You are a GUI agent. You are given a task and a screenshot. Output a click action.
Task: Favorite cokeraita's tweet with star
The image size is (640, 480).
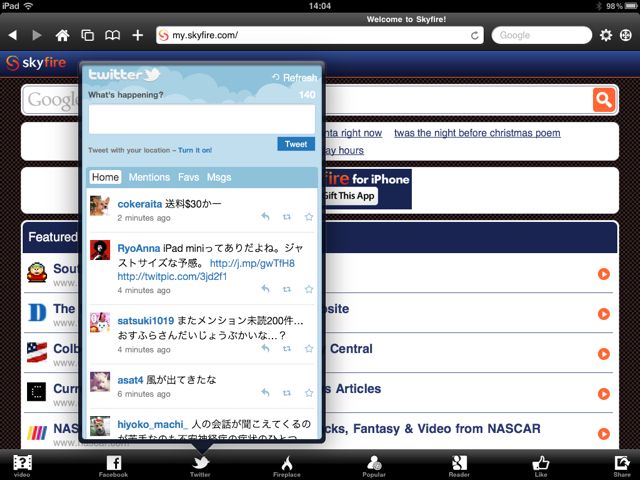309,217
